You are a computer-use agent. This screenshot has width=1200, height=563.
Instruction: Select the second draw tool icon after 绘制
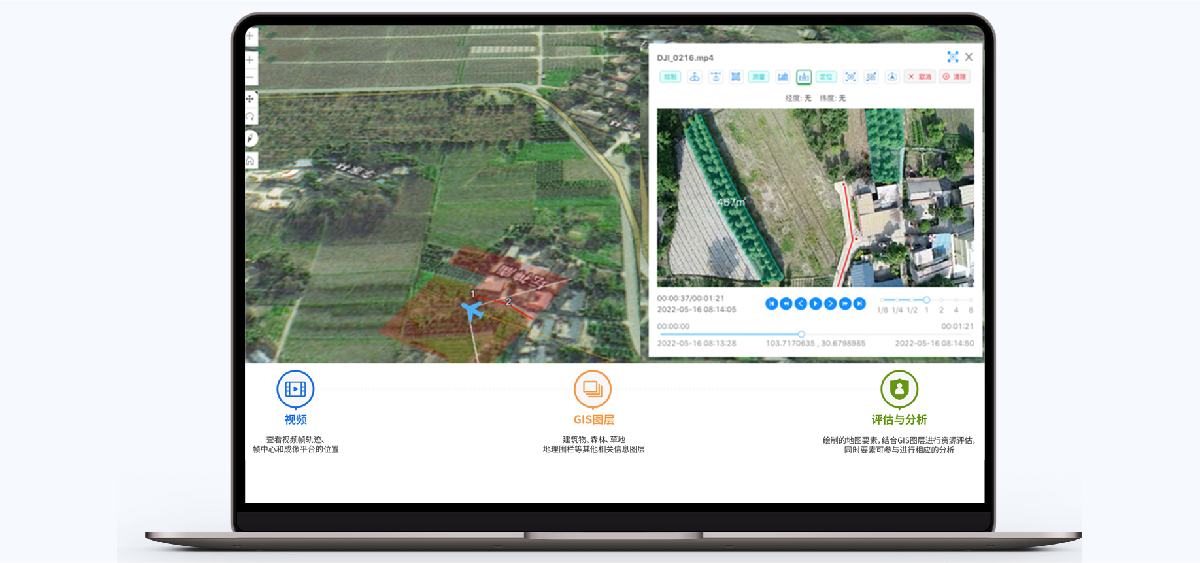(x=715, y=76)
